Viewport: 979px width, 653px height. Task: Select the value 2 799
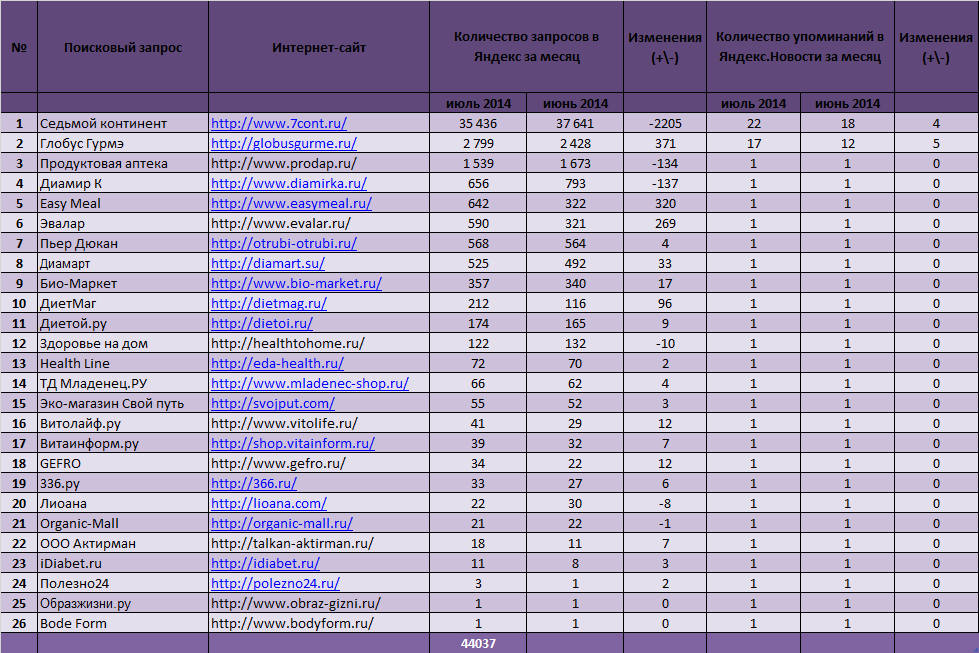[478, 144]
